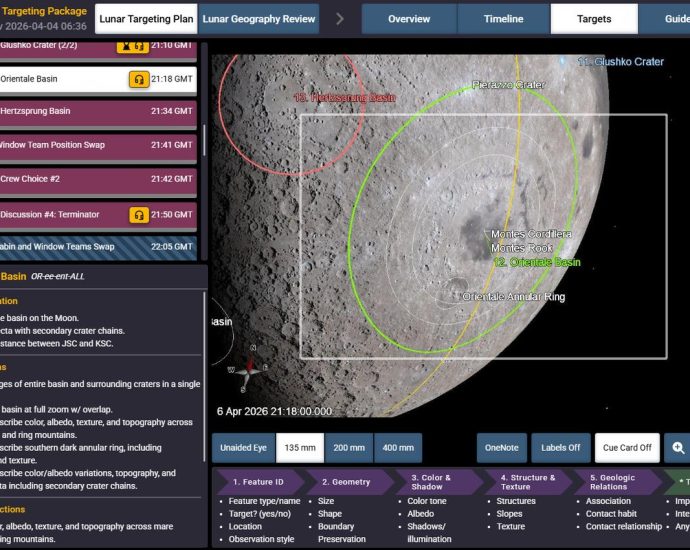Click the headset icon on Discussion #4 row

[x=139, y=215]
